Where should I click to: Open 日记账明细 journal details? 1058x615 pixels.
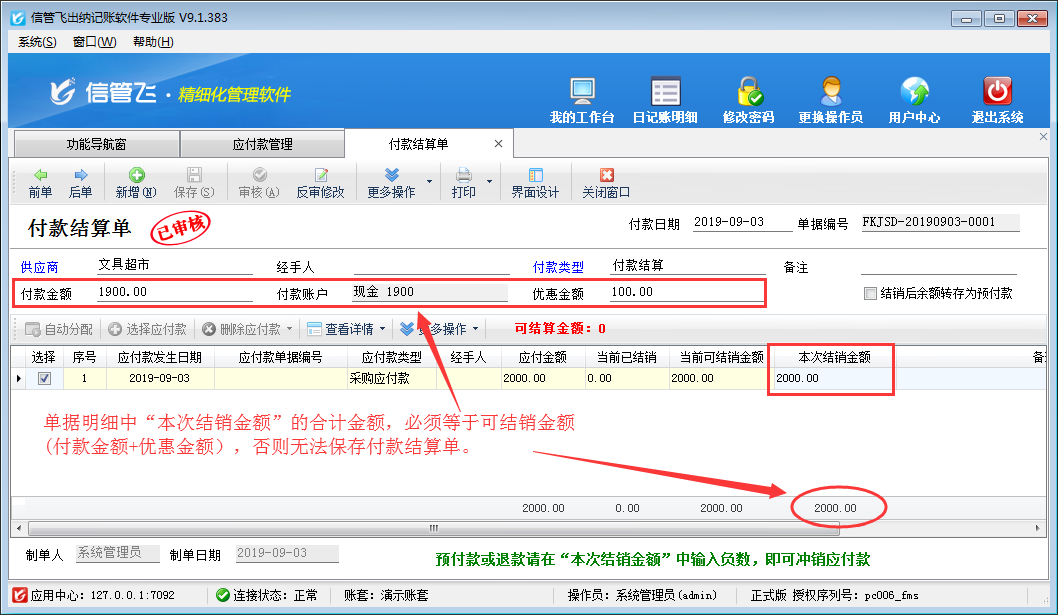(x=665, y=99)
